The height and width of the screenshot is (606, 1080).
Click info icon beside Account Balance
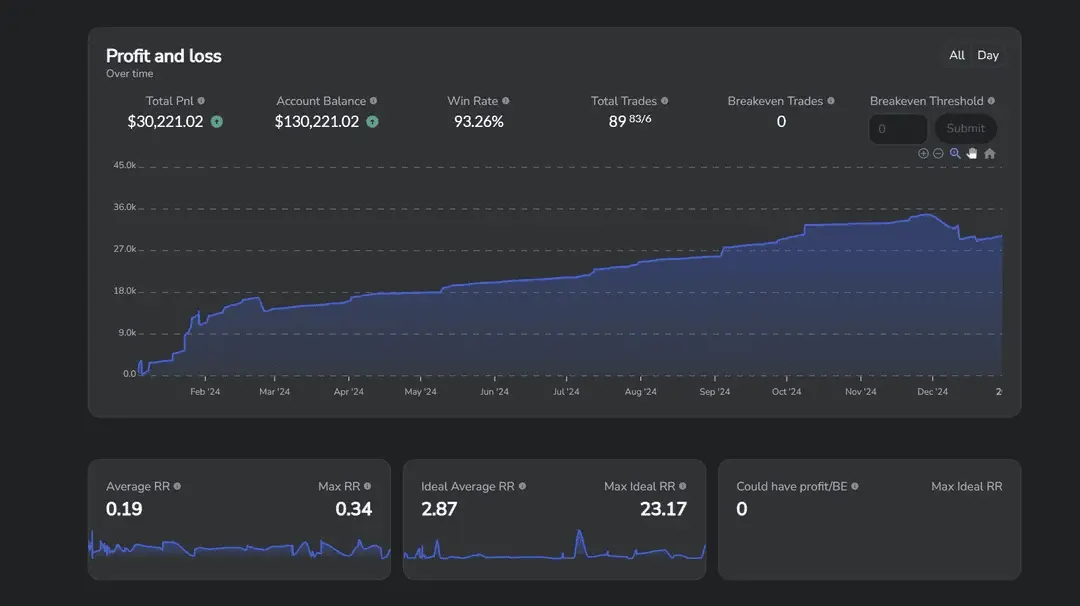373,101
